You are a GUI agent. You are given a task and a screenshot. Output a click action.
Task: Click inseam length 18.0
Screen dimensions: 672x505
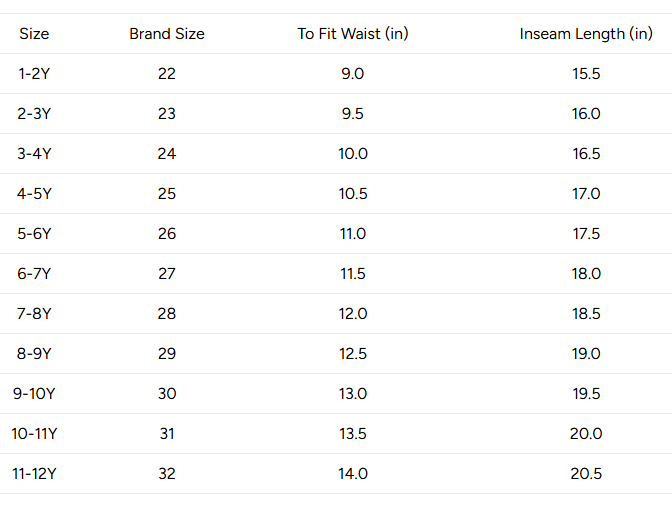coord(586,274)
